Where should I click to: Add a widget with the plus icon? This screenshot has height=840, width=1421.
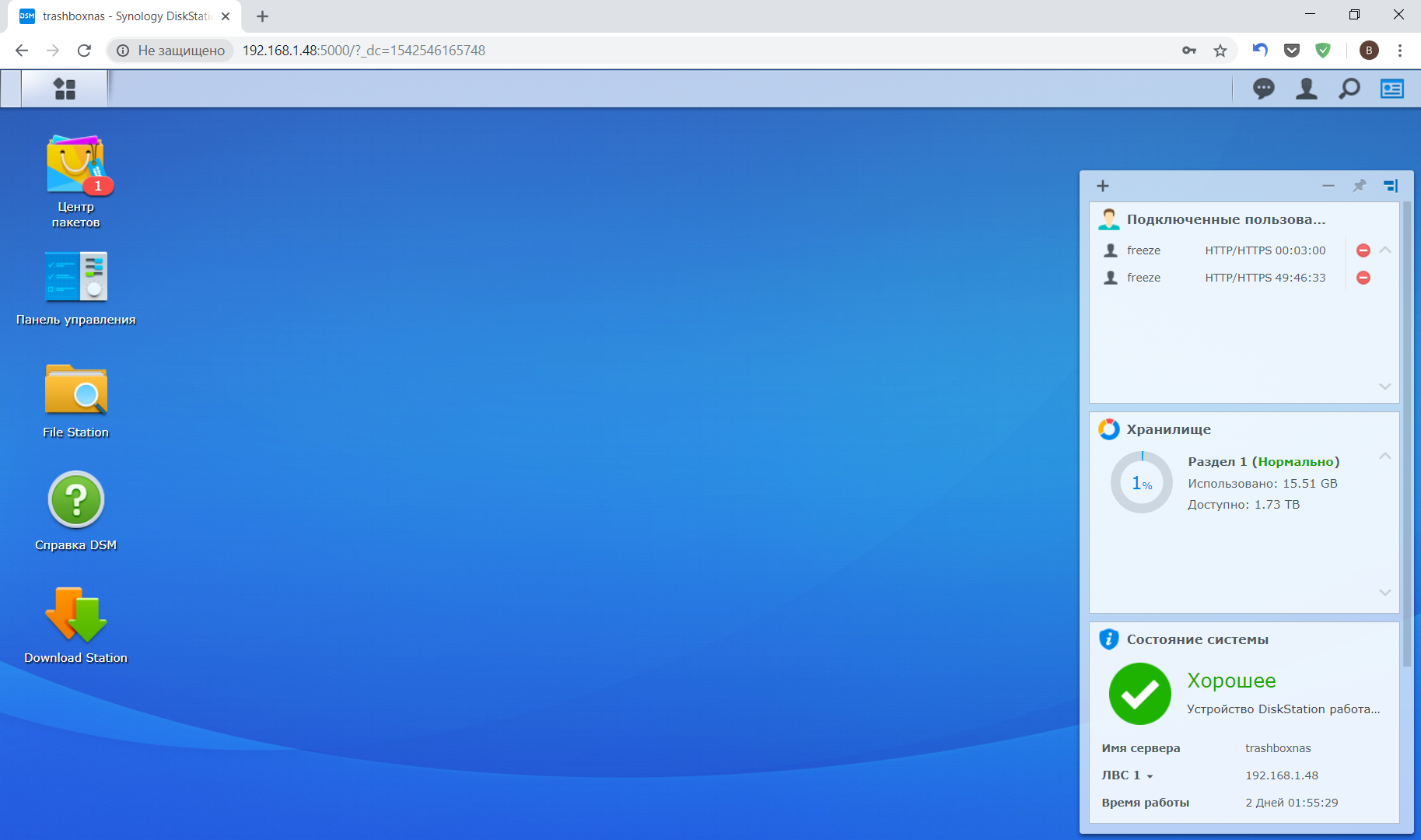click(x=1103, y=186)
